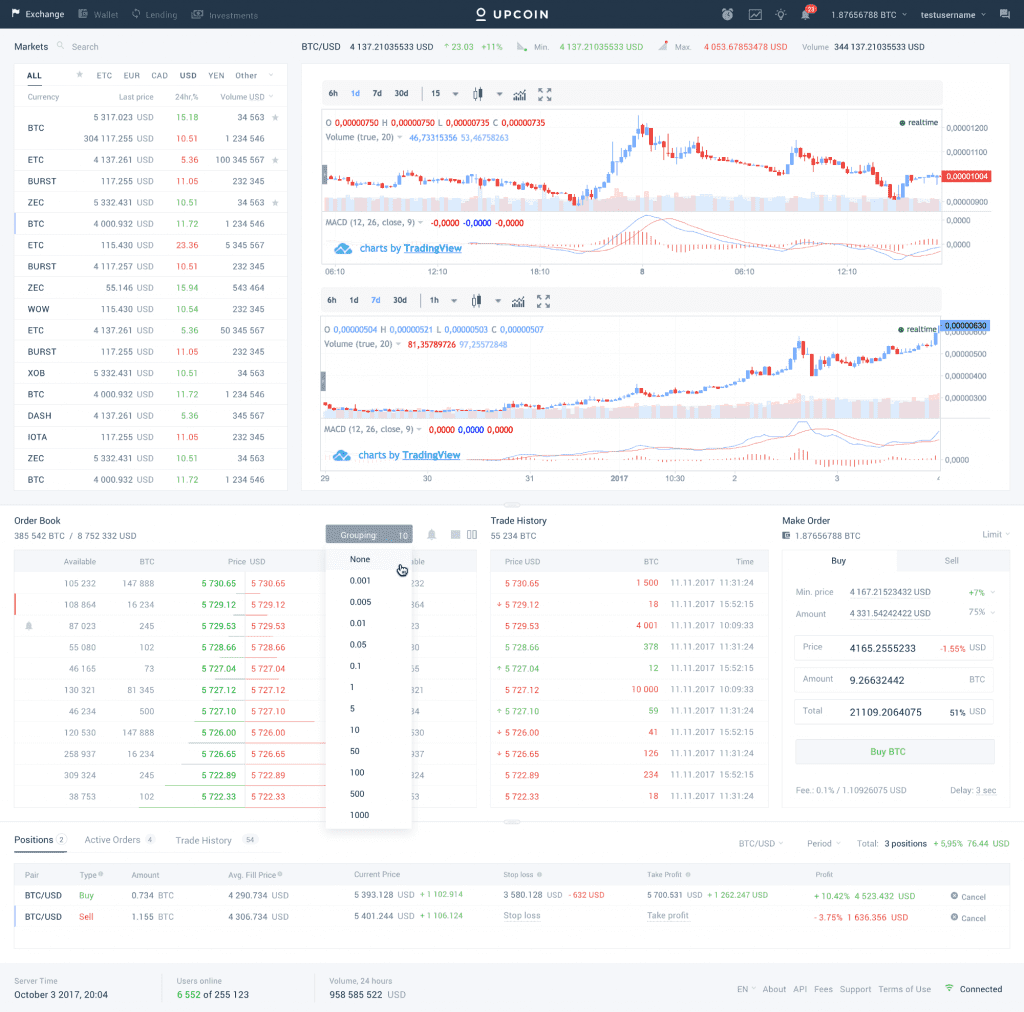1024x1012 pixels.
Task: Select the 1d timeframe on top chart
Action: [x=355, y=93]
